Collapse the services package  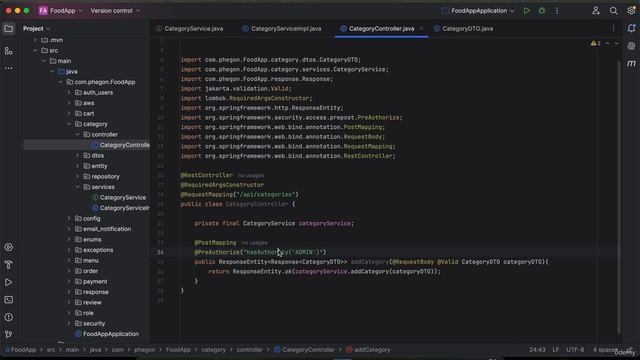click(x=78, y=187)
